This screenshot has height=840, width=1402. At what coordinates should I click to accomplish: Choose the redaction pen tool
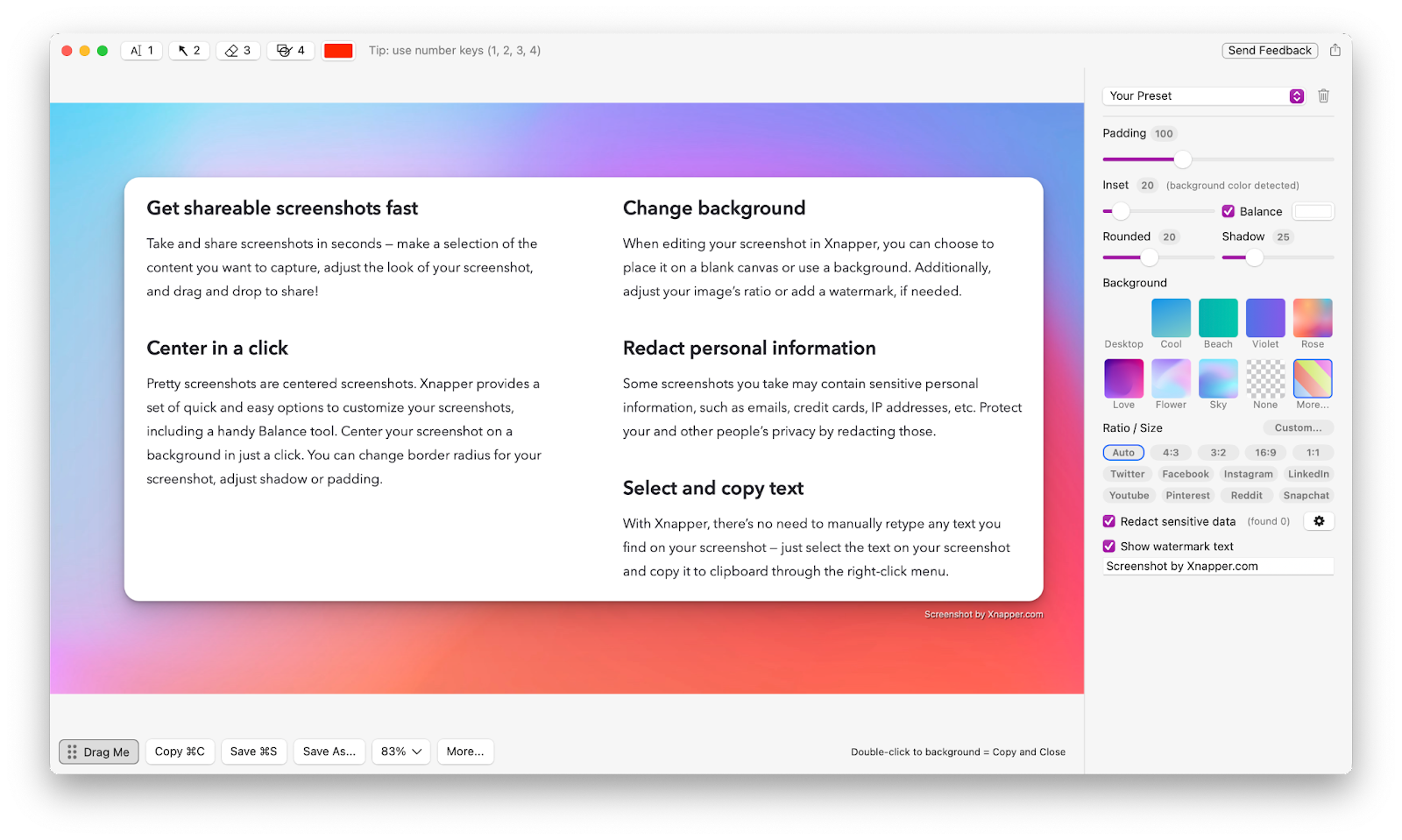290,50
